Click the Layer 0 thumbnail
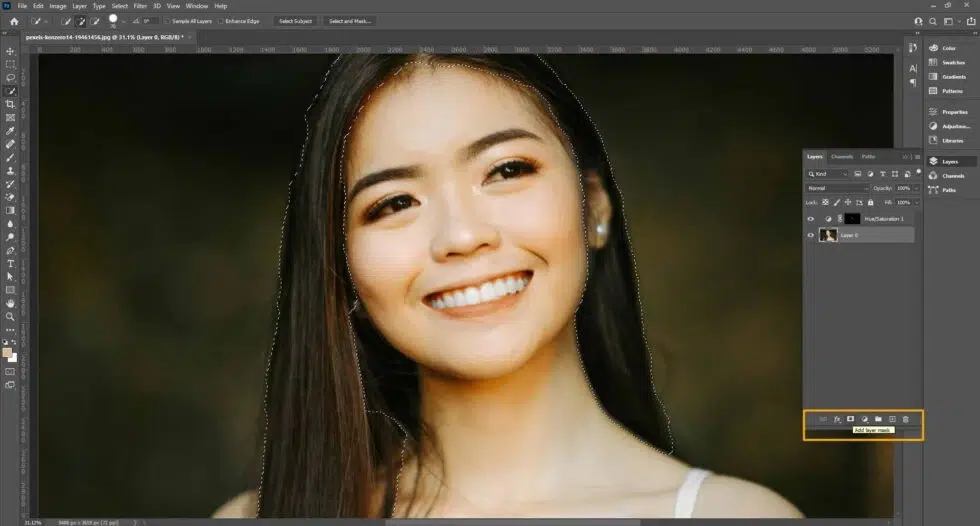The image size is (980, 526). 828,236
